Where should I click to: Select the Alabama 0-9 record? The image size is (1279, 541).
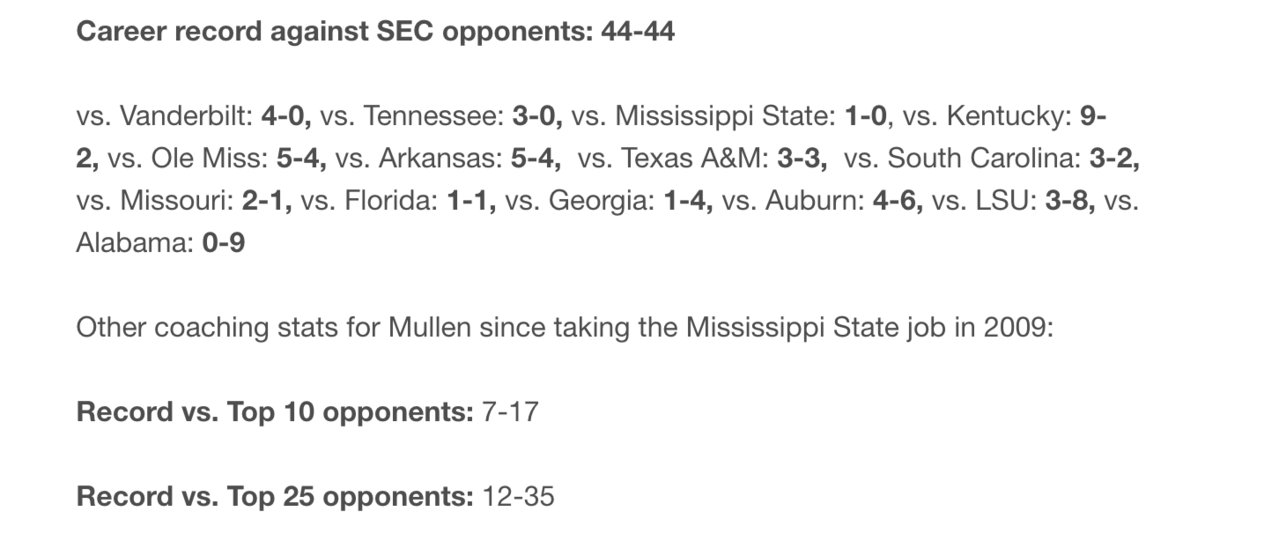pyautogui.click(x=160, y=242)
